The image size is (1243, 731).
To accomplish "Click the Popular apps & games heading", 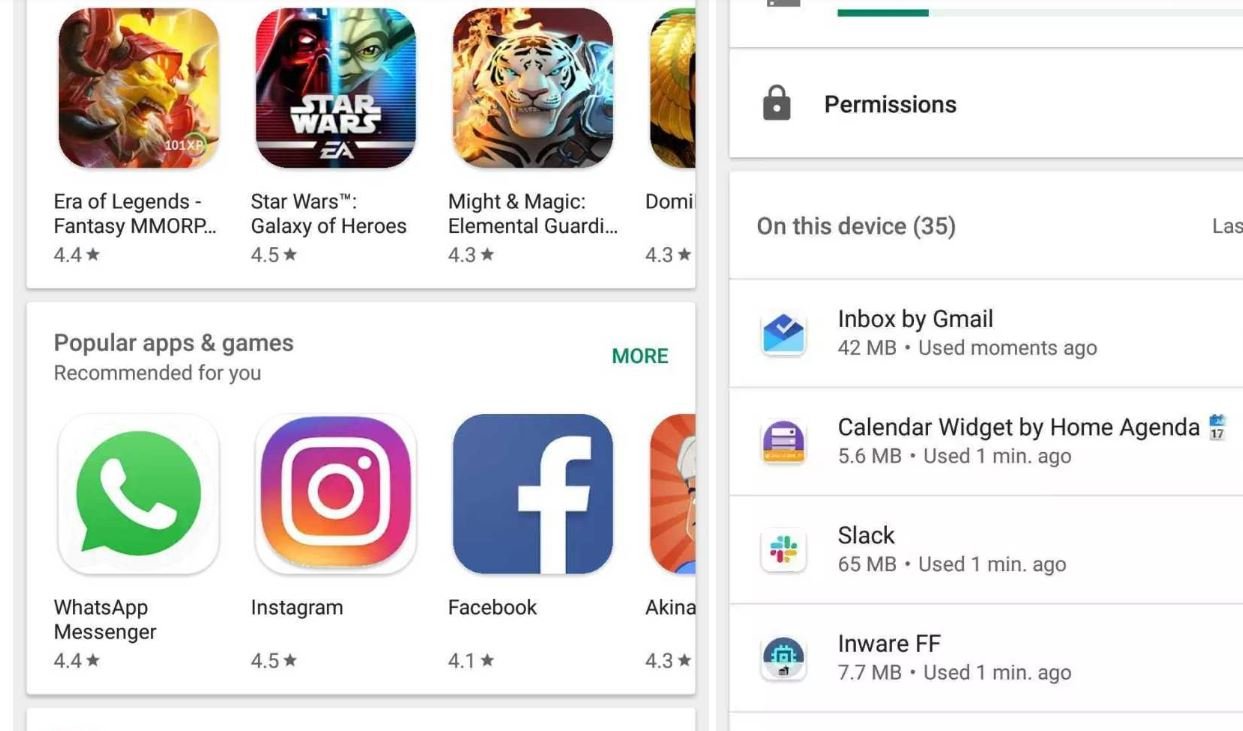I will 174,343.
